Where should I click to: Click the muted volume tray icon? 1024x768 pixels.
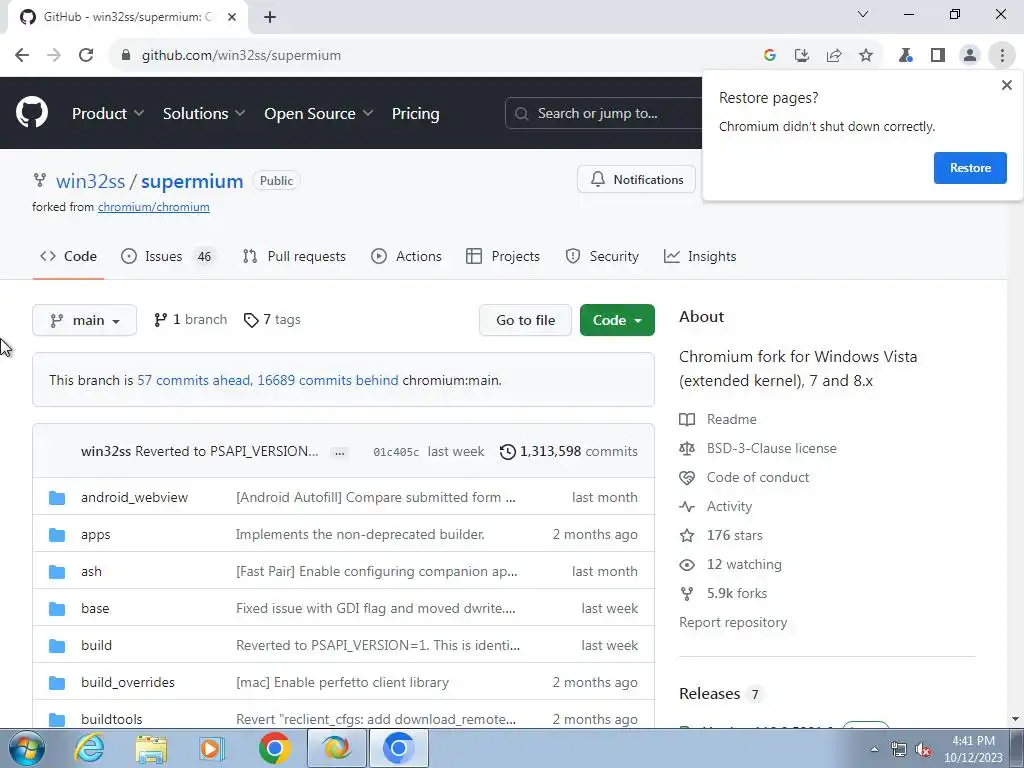(x=923, y=750)
